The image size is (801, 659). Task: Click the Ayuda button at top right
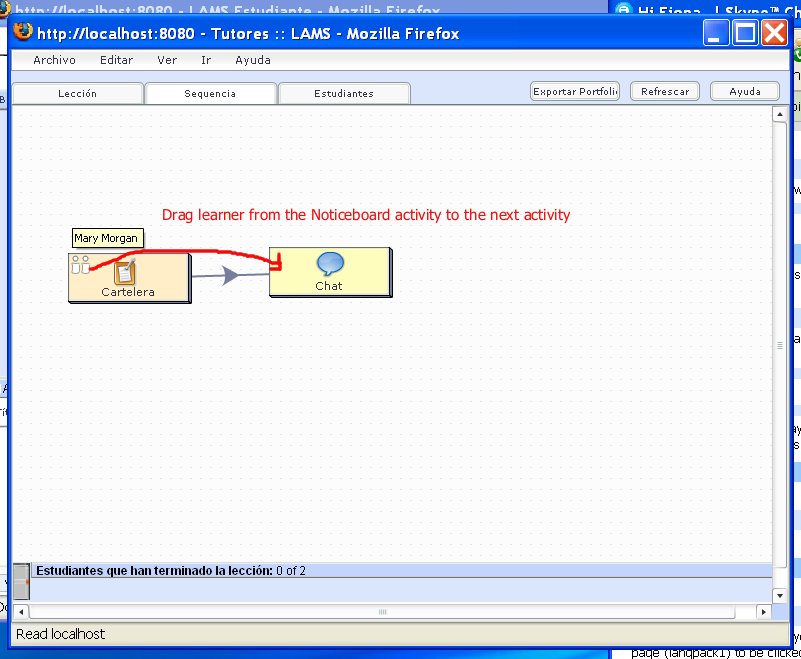[x=744, y=91]
